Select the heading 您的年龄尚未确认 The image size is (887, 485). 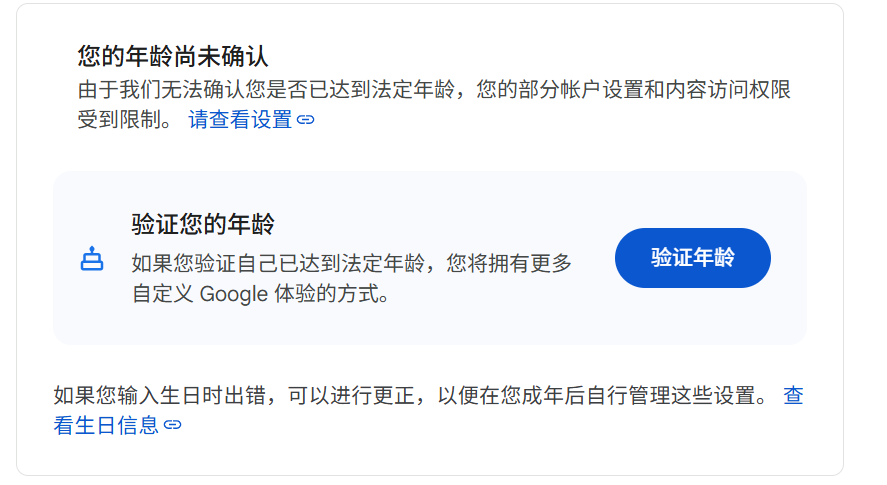tap(173, 55)
